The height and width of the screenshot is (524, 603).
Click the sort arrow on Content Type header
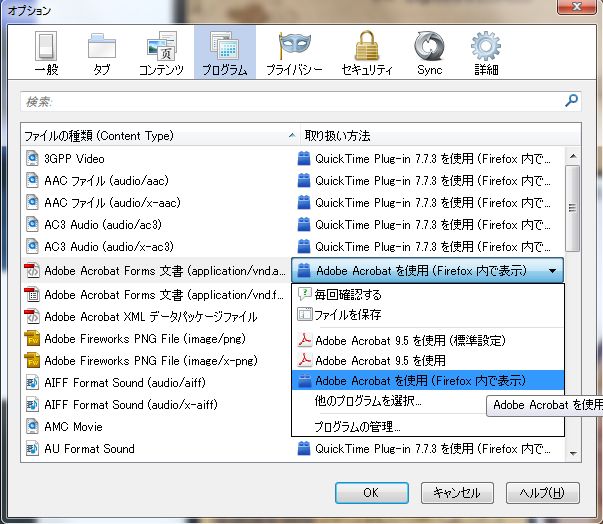pyautogui.click(x=292, y=135)
